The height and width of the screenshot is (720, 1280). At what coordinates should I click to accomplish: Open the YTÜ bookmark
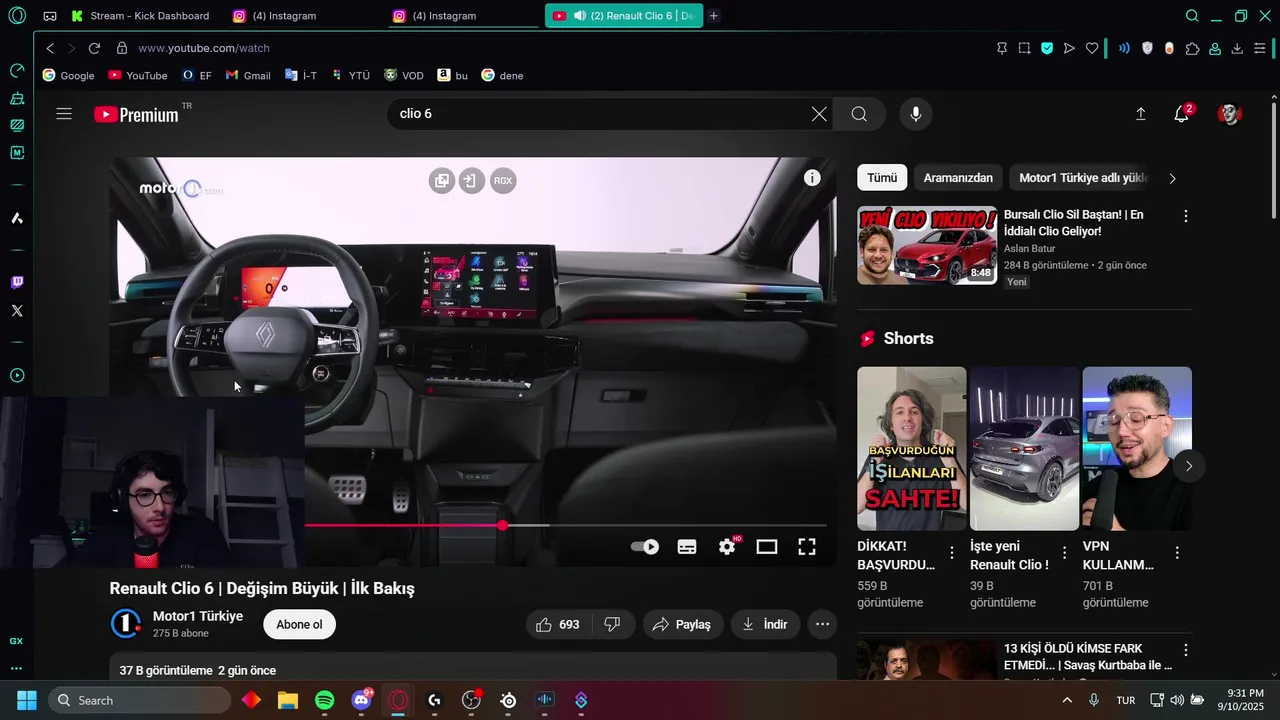[x=351, y=75]
